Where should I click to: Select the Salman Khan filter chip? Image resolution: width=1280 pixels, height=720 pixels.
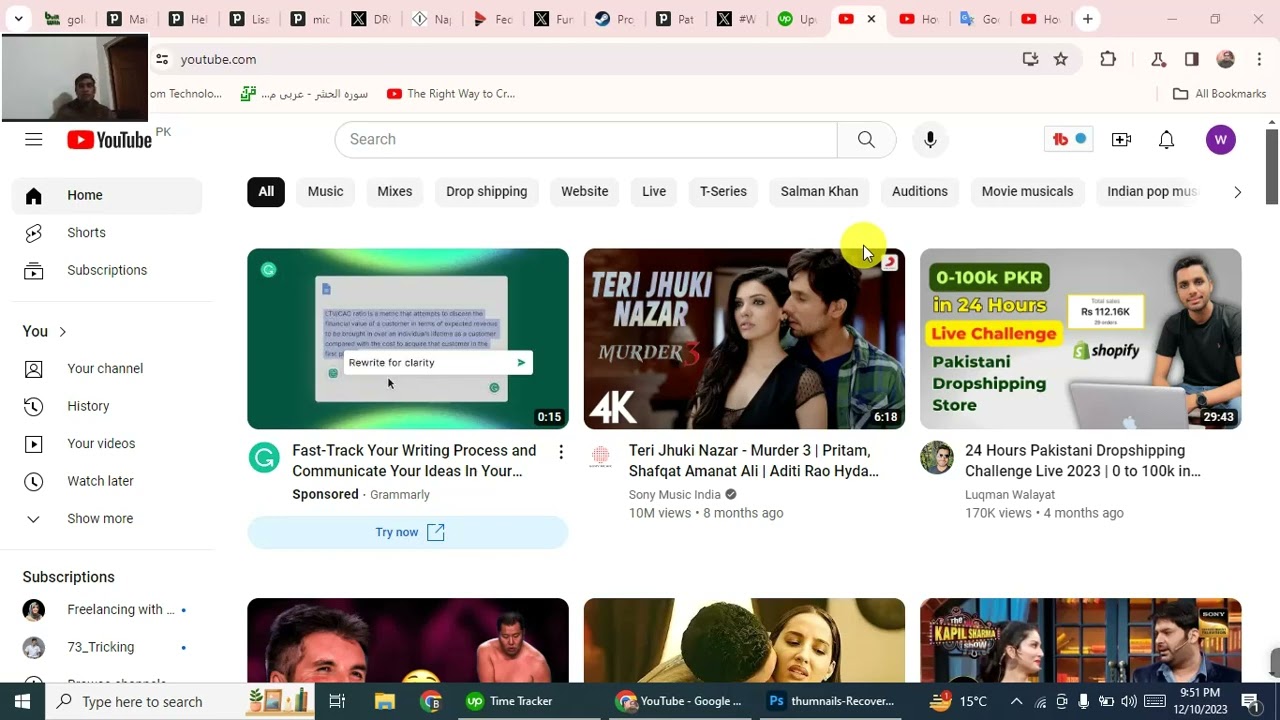[x=819, y=192]
